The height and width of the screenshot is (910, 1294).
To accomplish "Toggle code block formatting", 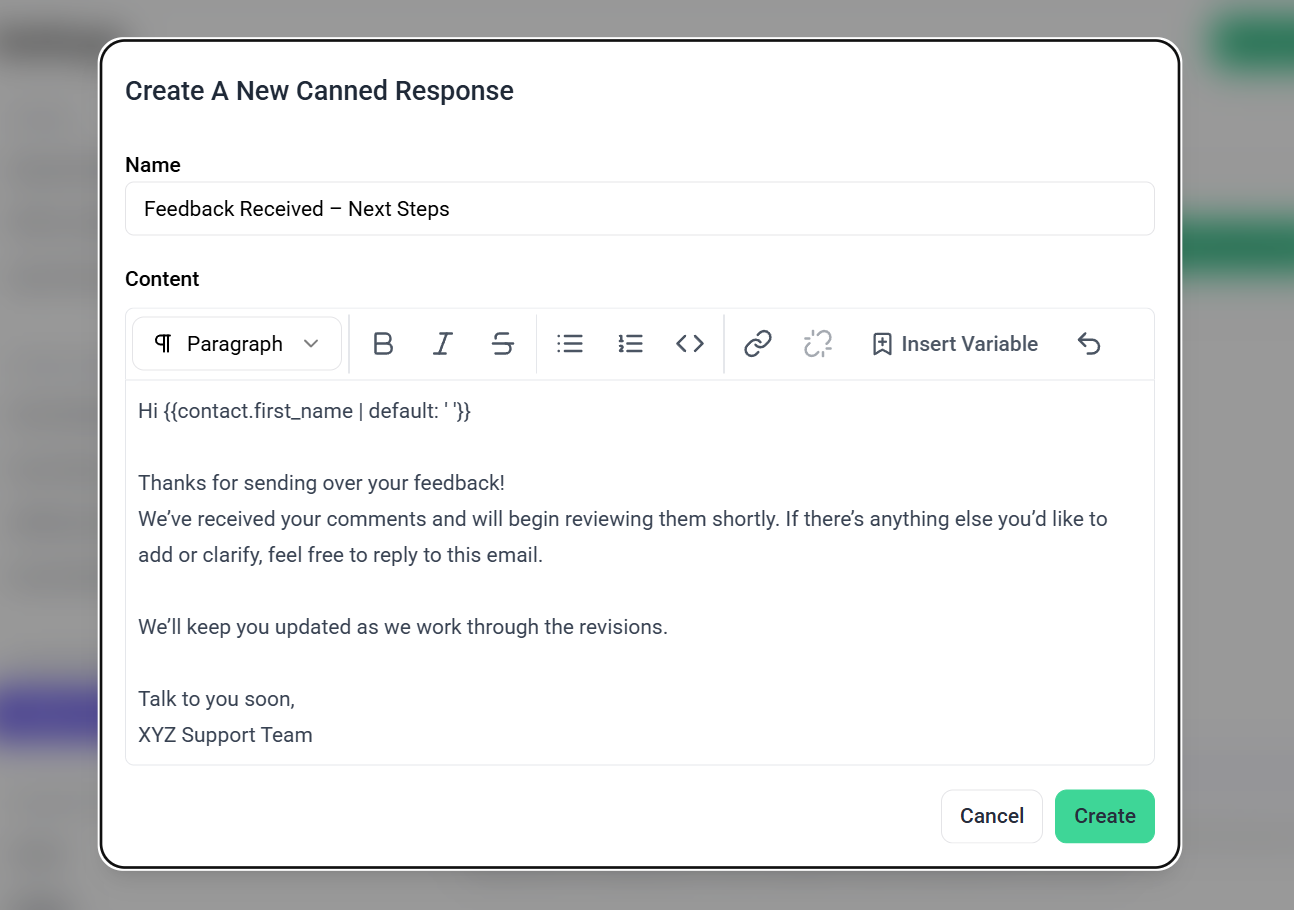I will point(690,344).
